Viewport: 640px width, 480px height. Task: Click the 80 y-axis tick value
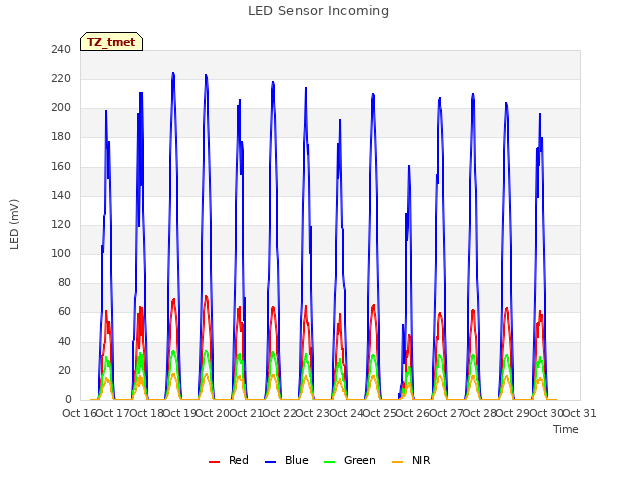coord(64,282)
